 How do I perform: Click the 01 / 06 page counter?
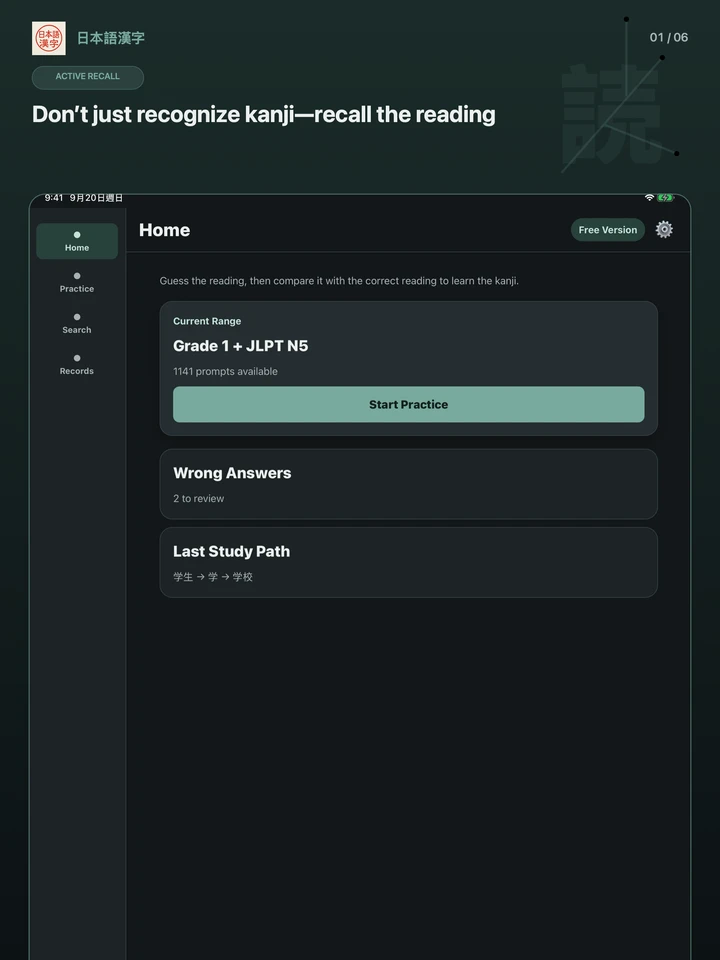pyautogui.click(x=669, y=37)
